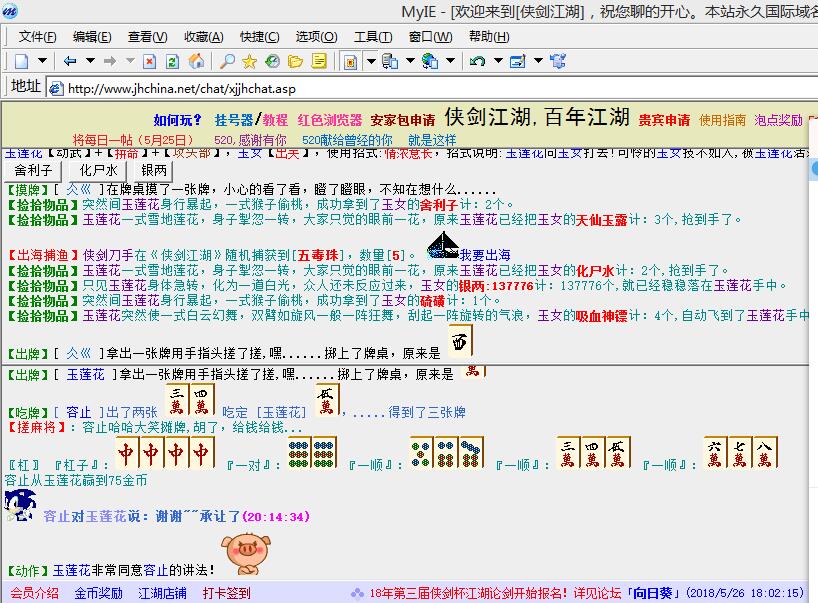Open dropdown next to page-filter button
The height and width of the screenshot is (603, 818).
[370, 61]
